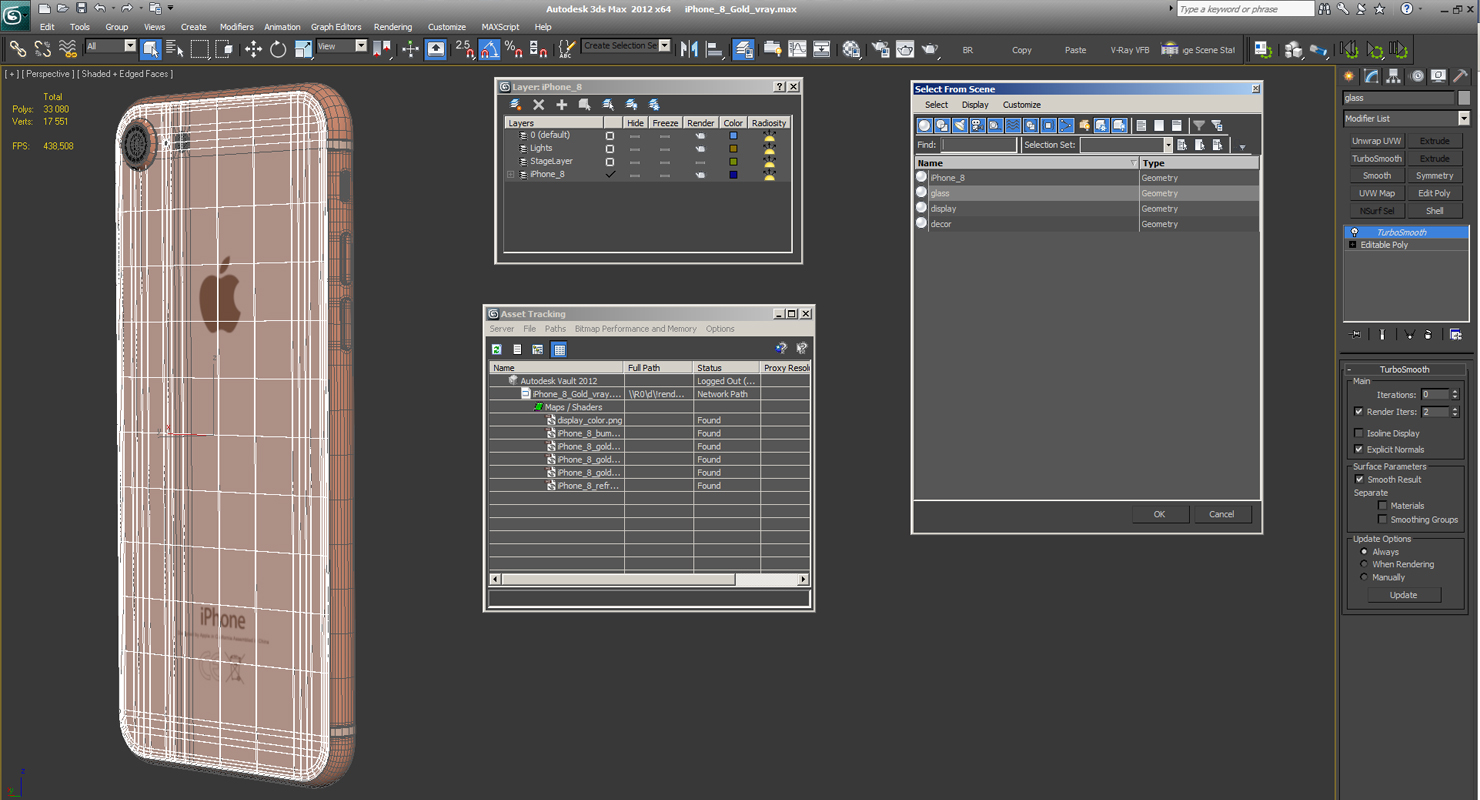Image resolution: width=1480 pixels, height=800 pixels.
Task: Click the color swatch of Lights layer
Action: pyautogui.click(x=733, y=148)
